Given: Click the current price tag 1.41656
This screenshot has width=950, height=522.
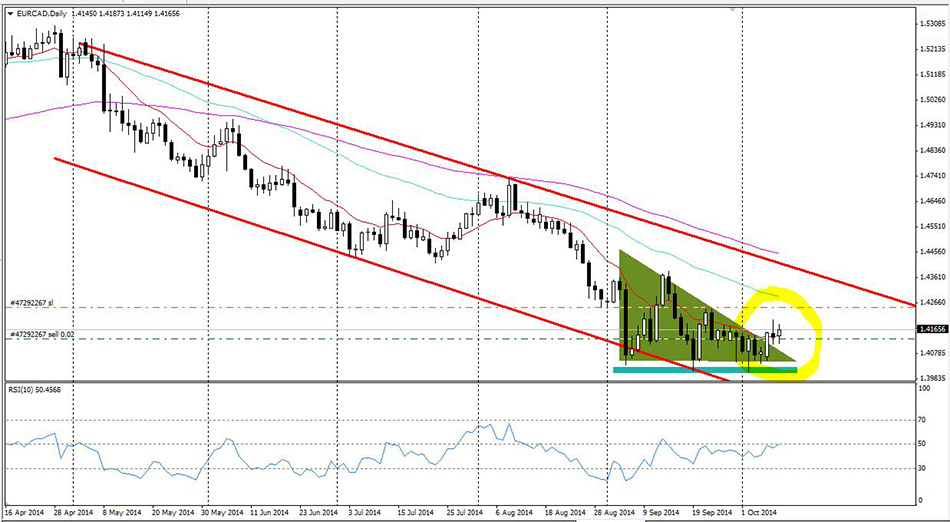Looking at the screenshot, I should pyautogui.click(x=931, y=328).
